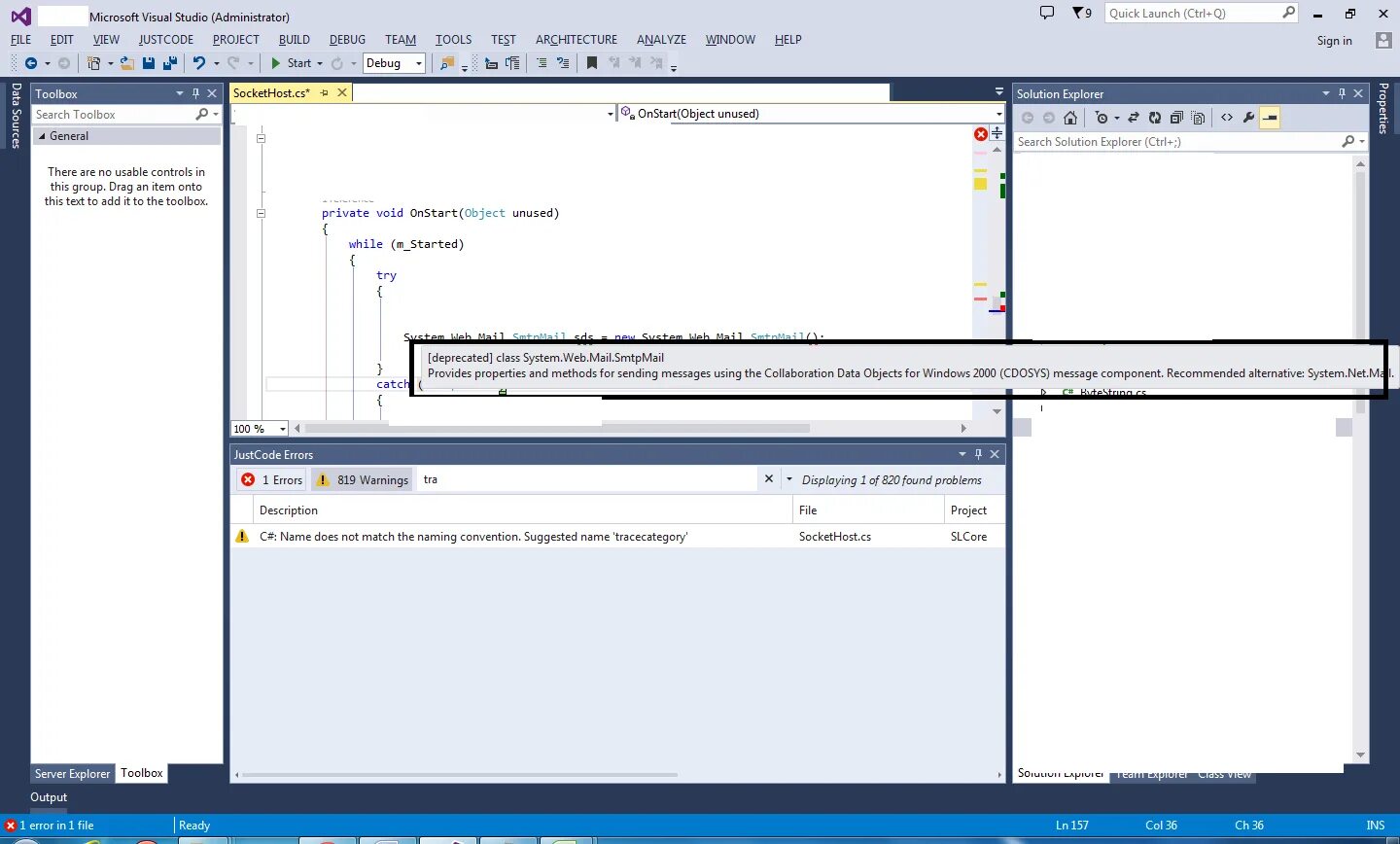Click the Pending Changes Filter clock icon
The width and height of the screenshot is (1400, 844).
[1102, 118]
